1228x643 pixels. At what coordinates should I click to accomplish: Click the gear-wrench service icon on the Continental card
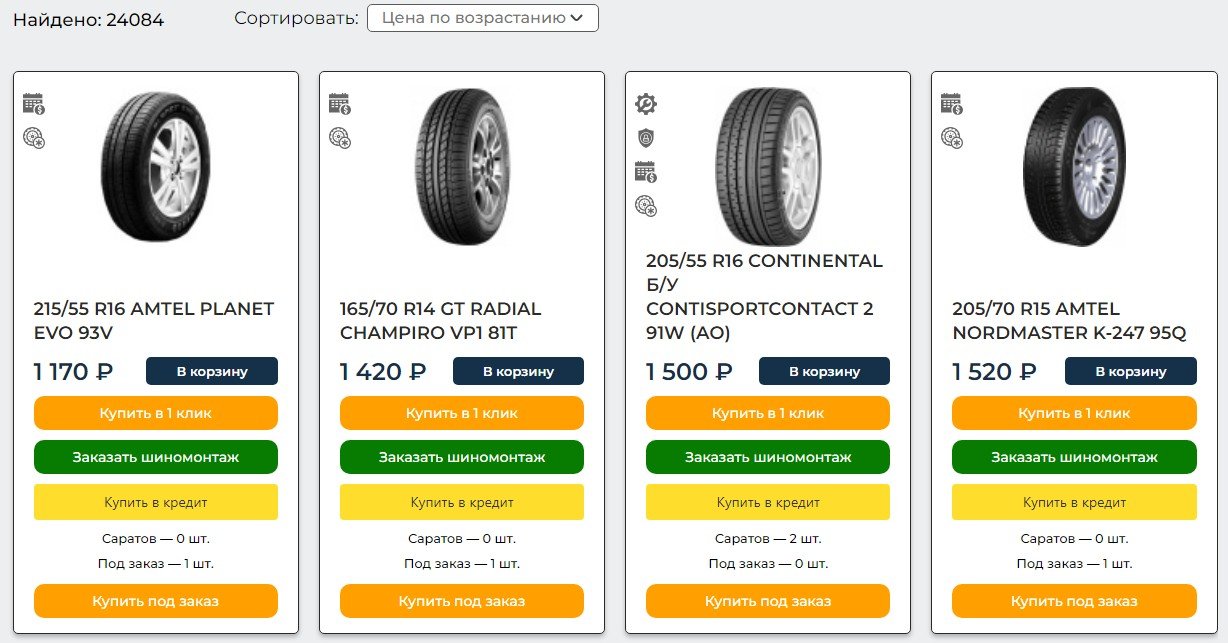click(646, 104)
